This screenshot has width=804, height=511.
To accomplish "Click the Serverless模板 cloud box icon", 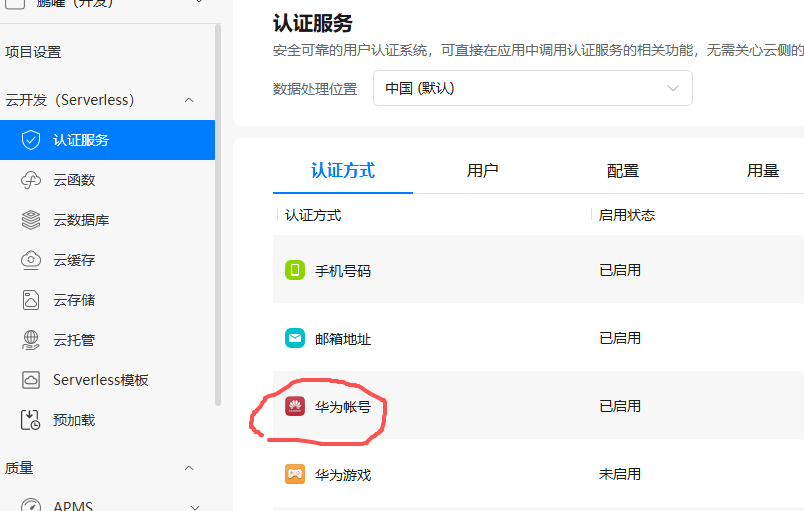I will tap(31, 380).
